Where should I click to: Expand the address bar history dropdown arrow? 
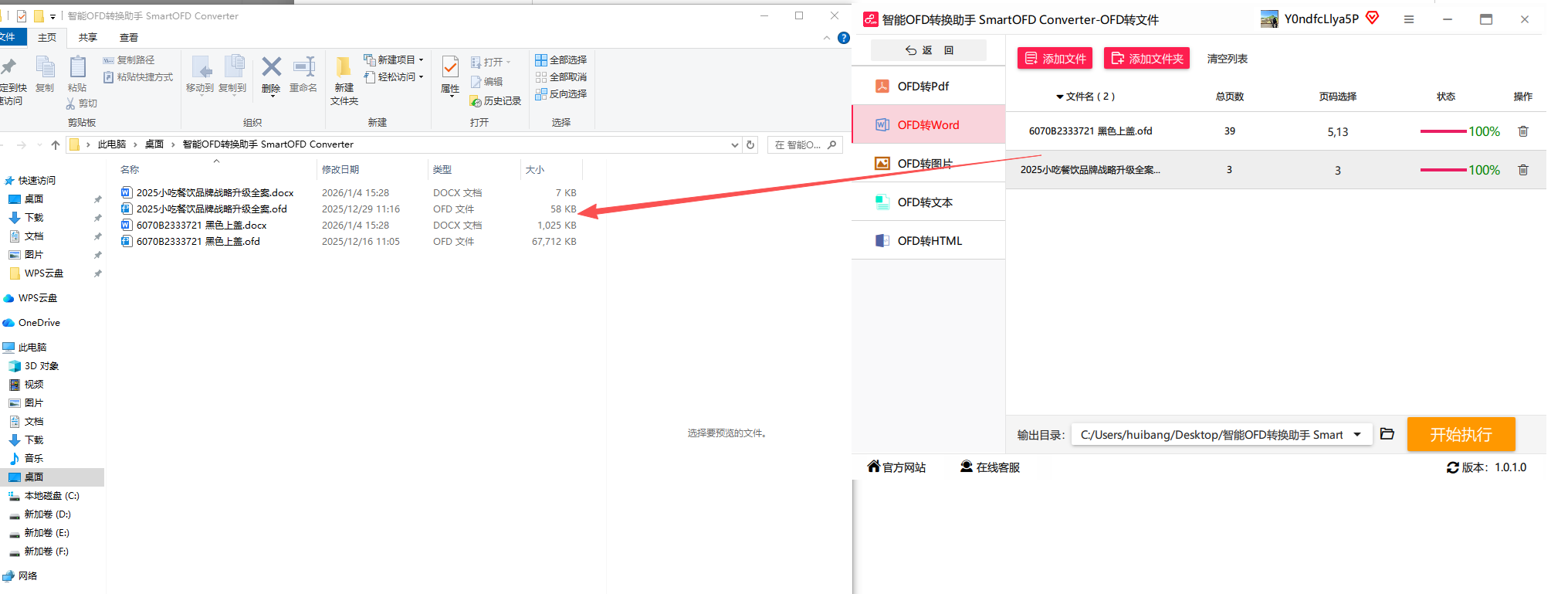click(x=734, y=144)
